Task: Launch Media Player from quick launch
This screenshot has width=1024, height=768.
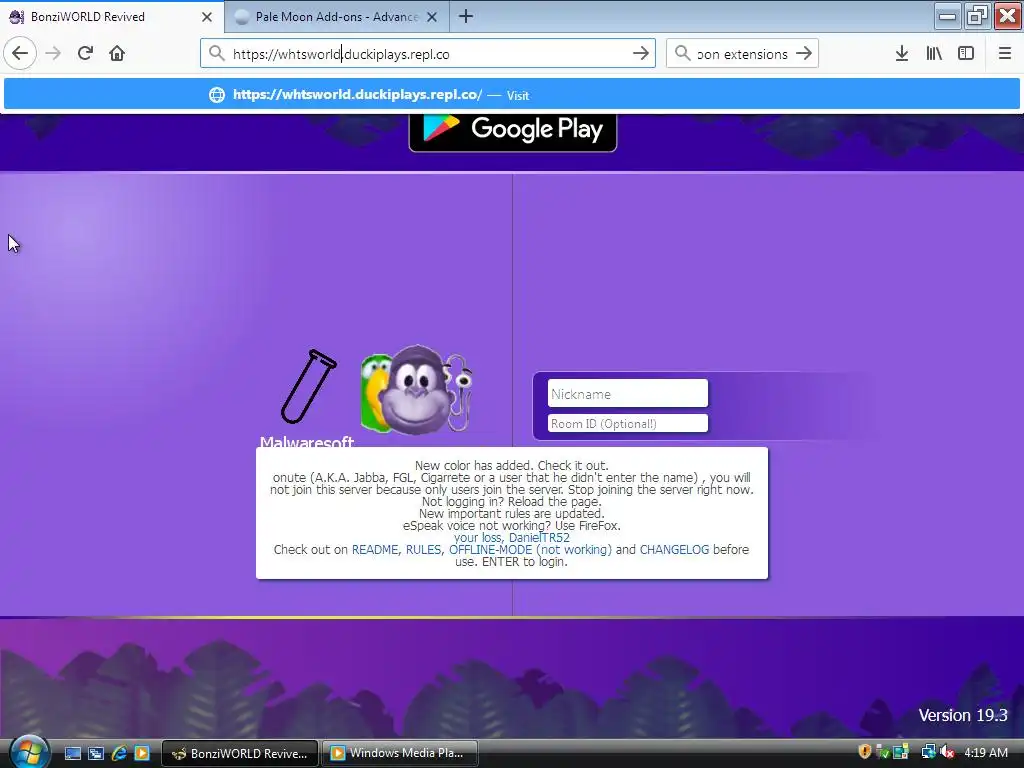Action: coord(142,753)
